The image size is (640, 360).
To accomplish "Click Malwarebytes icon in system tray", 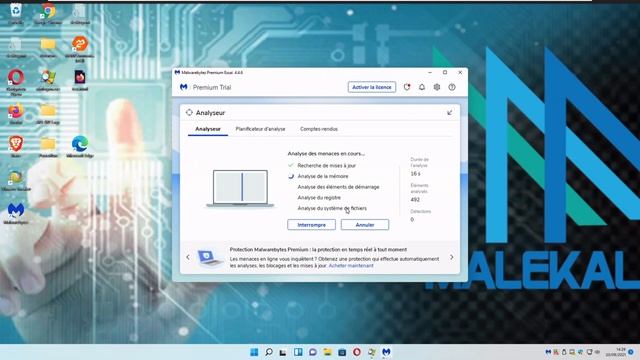I will tap(548, 352).
